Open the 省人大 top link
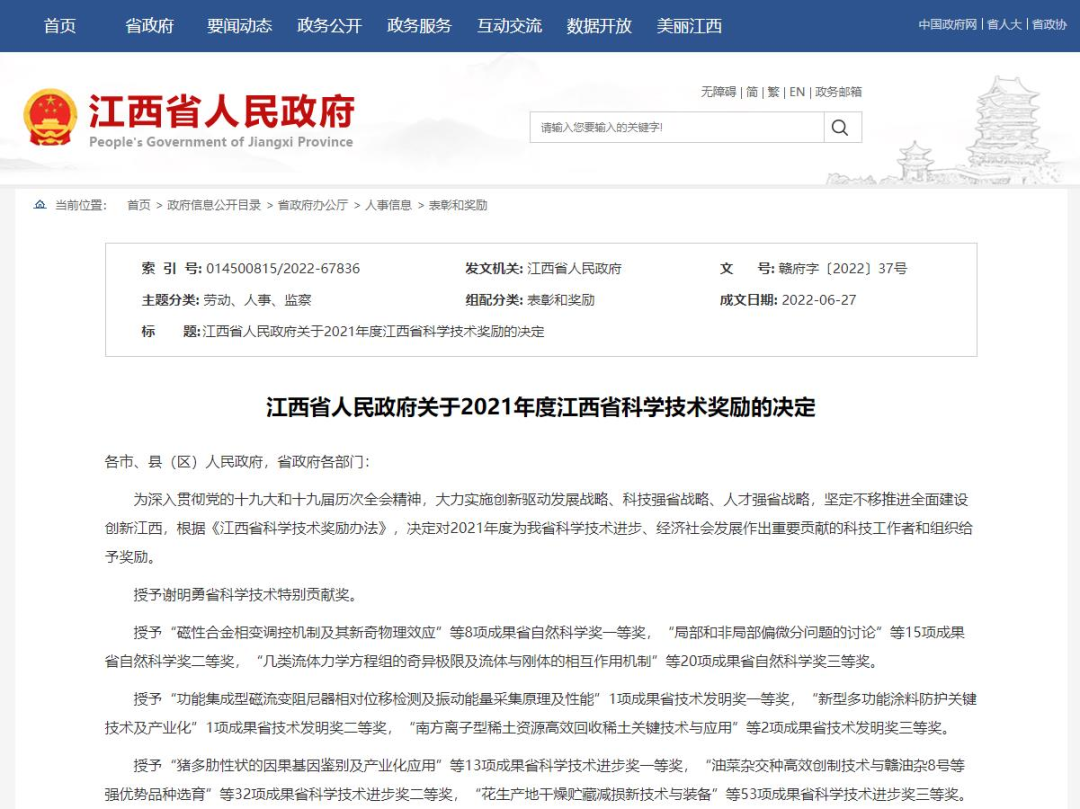Image resolution: width=1080 pixels, height=809 pixels. [x=1004, y=25]
